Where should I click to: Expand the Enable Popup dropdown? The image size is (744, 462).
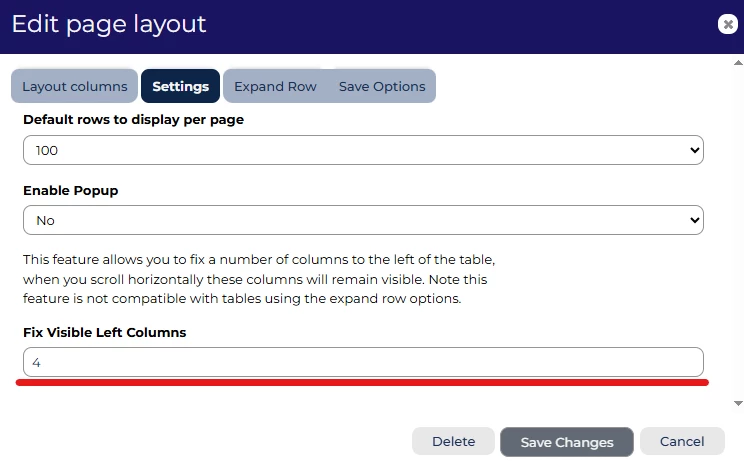(363, 220)
